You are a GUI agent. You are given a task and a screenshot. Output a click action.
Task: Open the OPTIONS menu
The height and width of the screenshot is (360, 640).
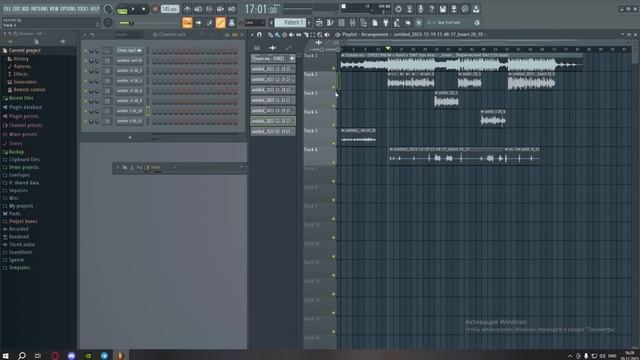68,9
